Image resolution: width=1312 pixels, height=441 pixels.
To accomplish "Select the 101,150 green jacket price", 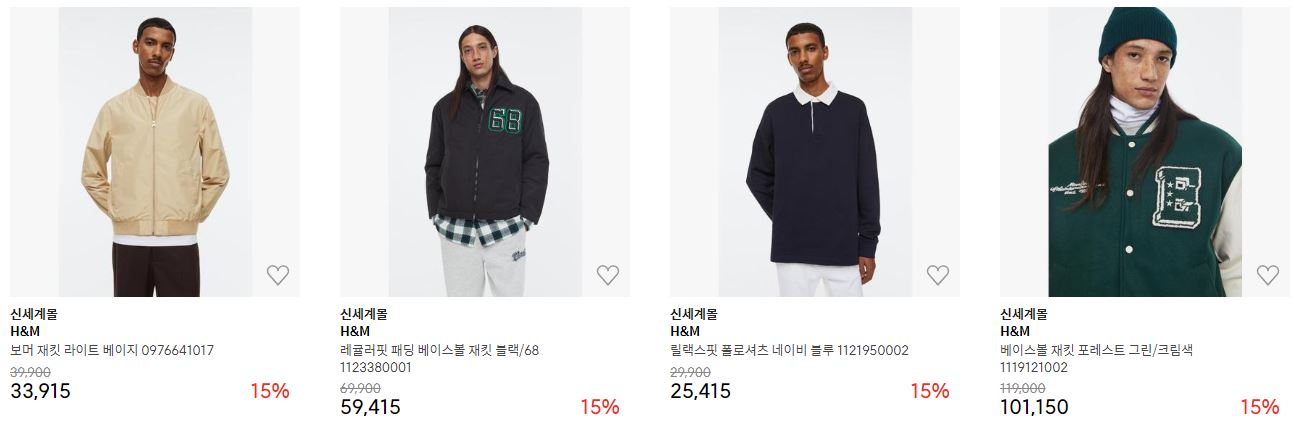I will pyautogui.click(x=1034, y=407).
